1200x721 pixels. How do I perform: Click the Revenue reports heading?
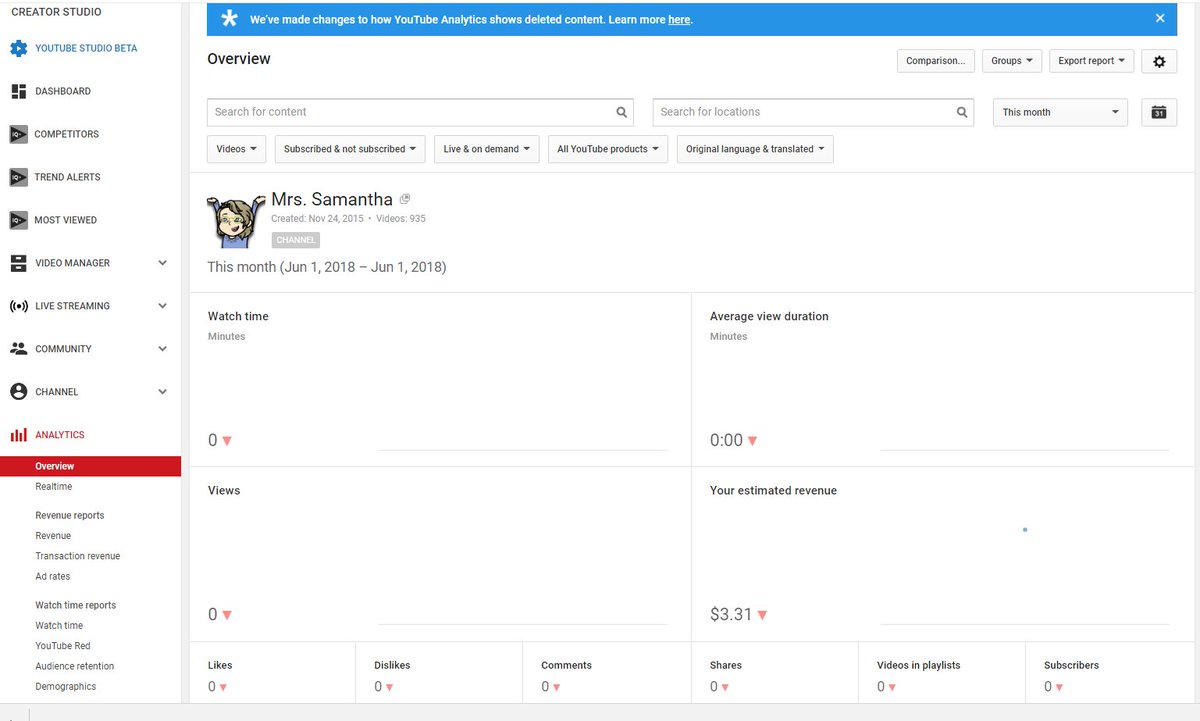(x=70, y=516)
